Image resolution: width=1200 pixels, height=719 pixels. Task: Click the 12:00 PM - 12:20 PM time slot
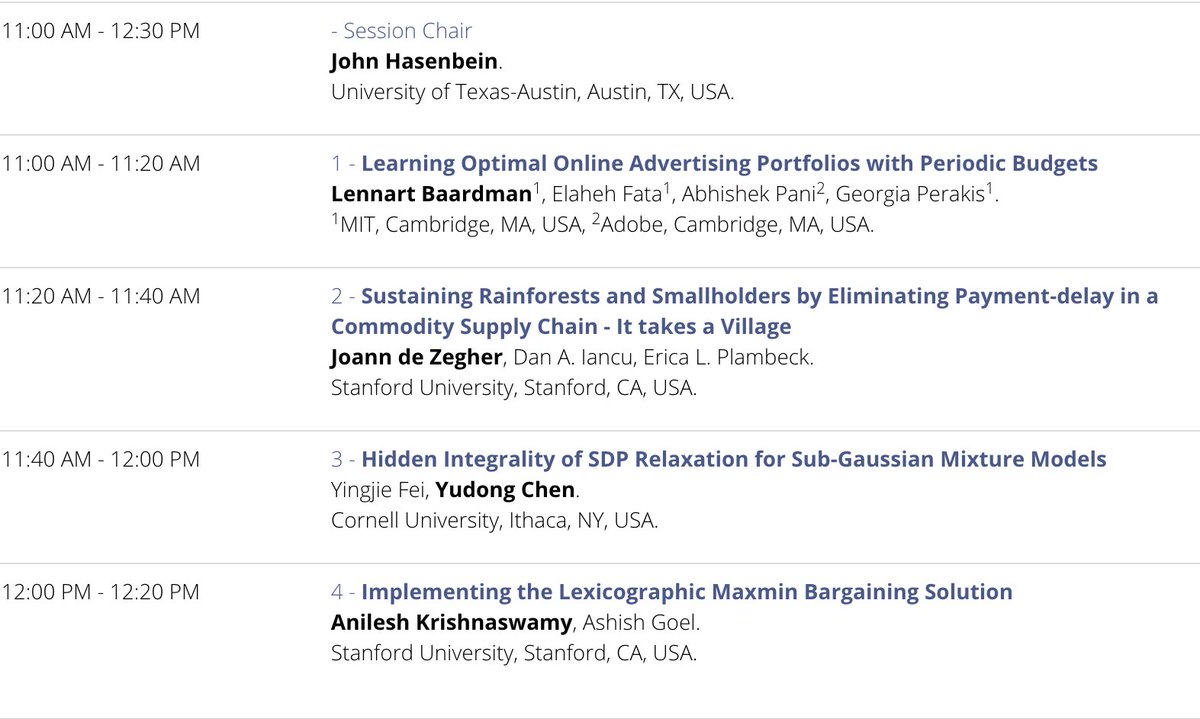pyautogui.click(x=100, y=591)
